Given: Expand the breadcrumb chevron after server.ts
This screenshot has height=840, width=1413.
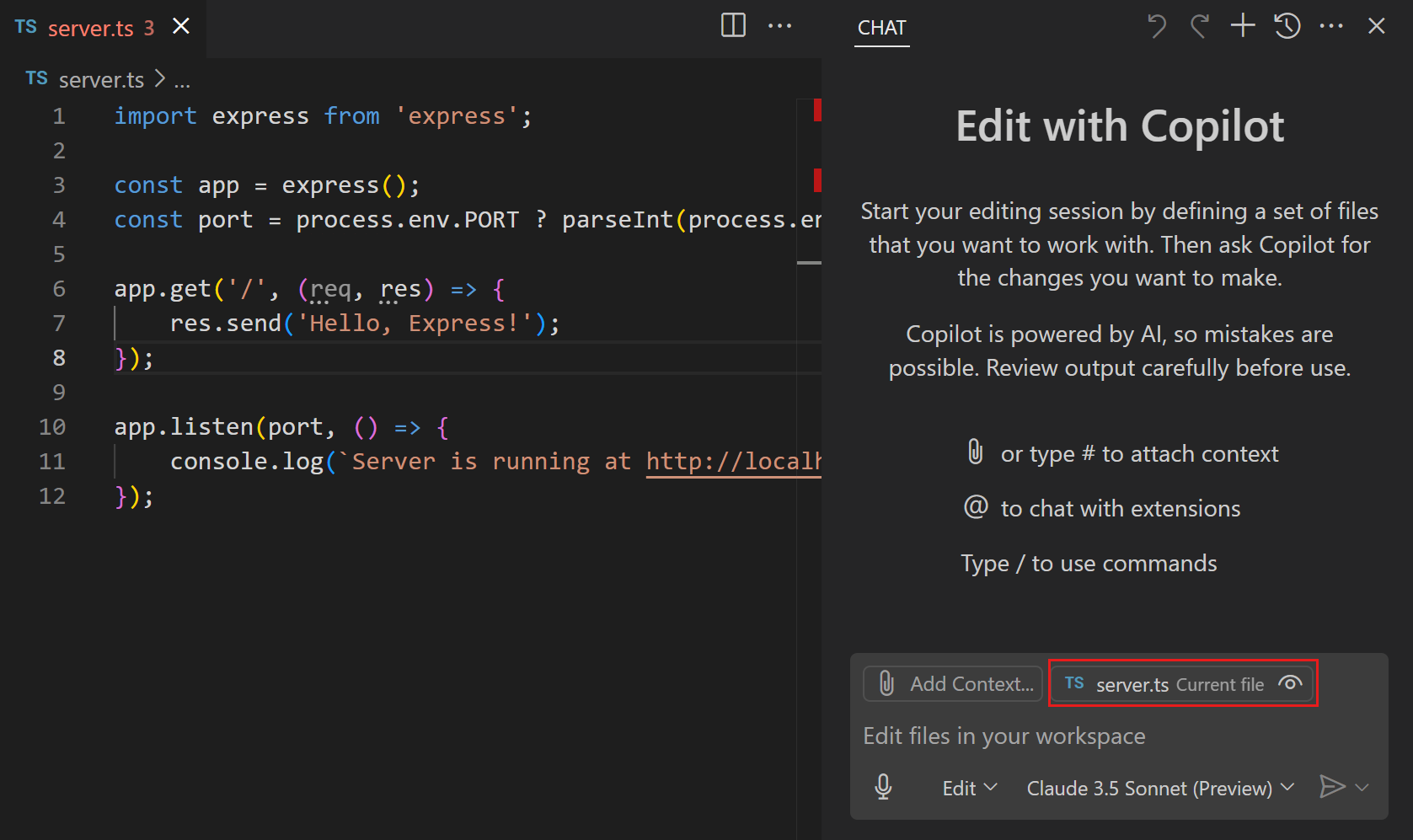Looking at the screenshot, I should 159,78.
